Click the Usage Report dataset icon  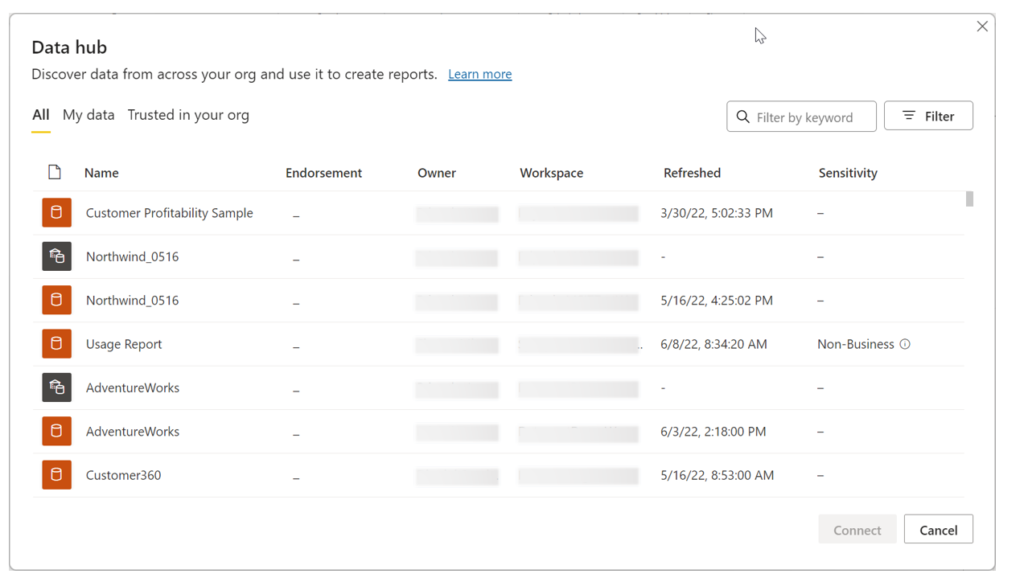click(x=57, y=344)
